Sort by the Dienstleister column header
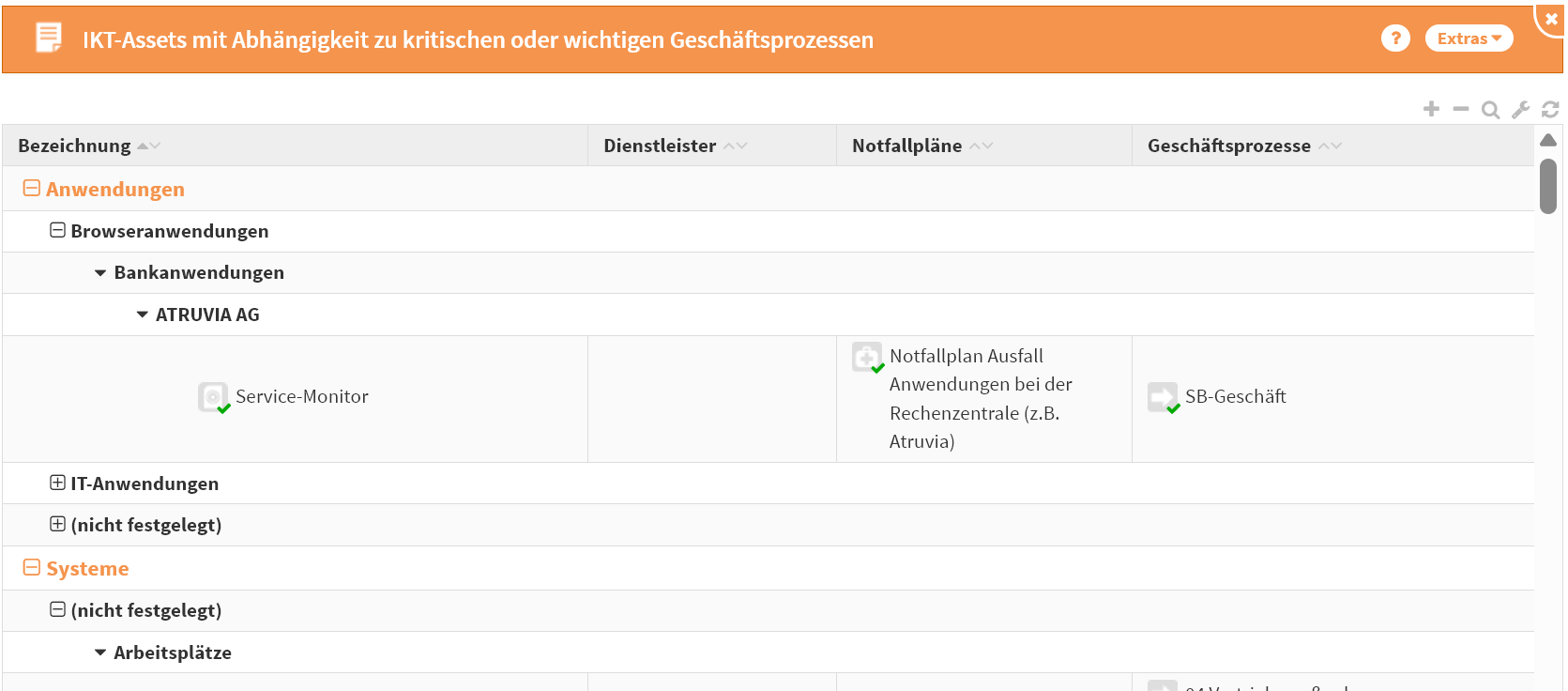Screen dimensions: 1568x691 coord(660,146)
